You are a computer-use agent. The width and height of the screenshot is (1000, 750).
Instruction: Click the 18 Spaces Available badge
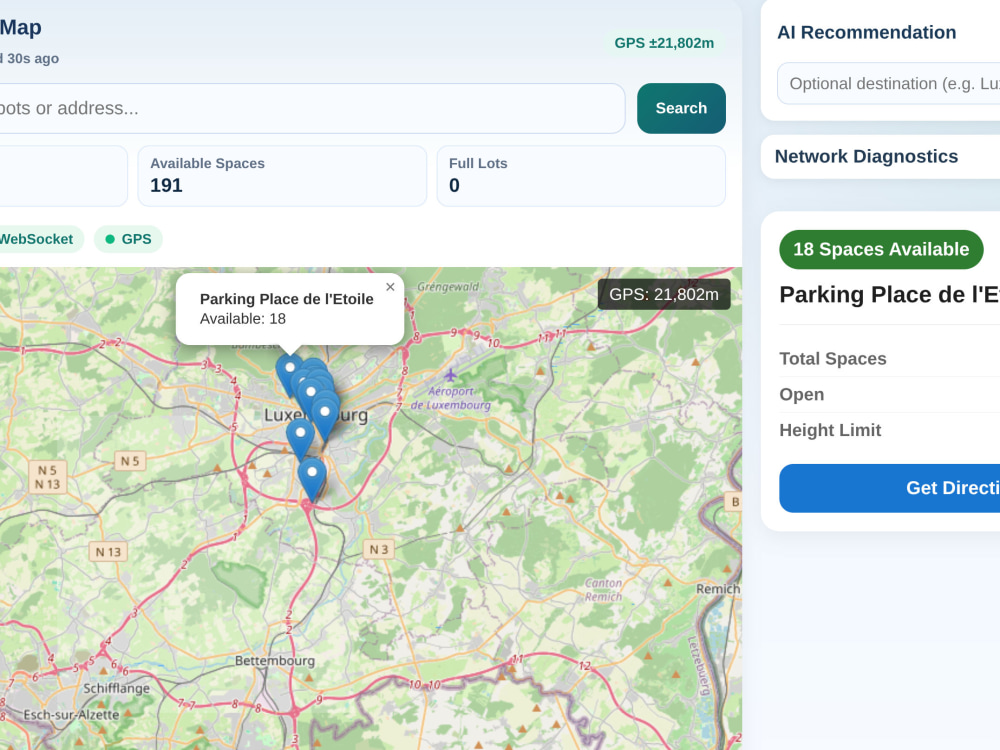[881, 249]
